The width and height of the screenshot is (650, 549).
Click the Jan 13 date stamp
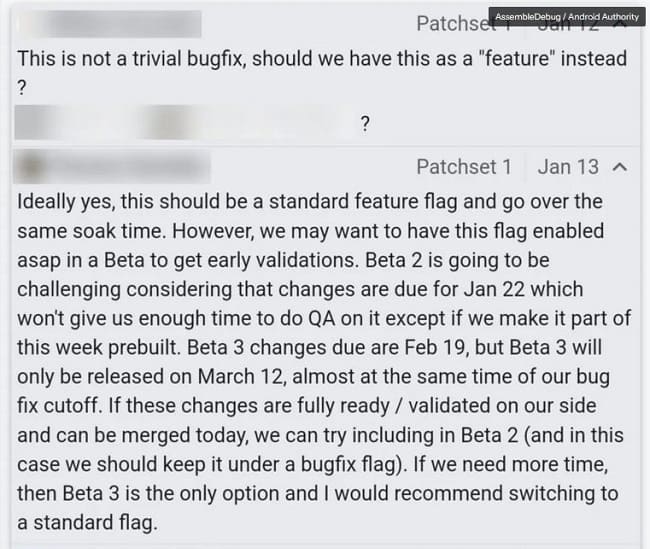(x=568, y=167)
